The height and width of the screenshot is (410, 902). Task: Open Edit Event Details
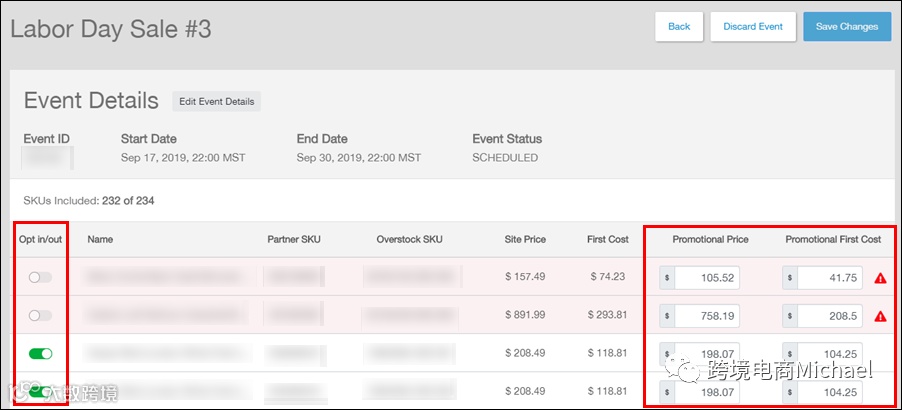pos(216,101)
